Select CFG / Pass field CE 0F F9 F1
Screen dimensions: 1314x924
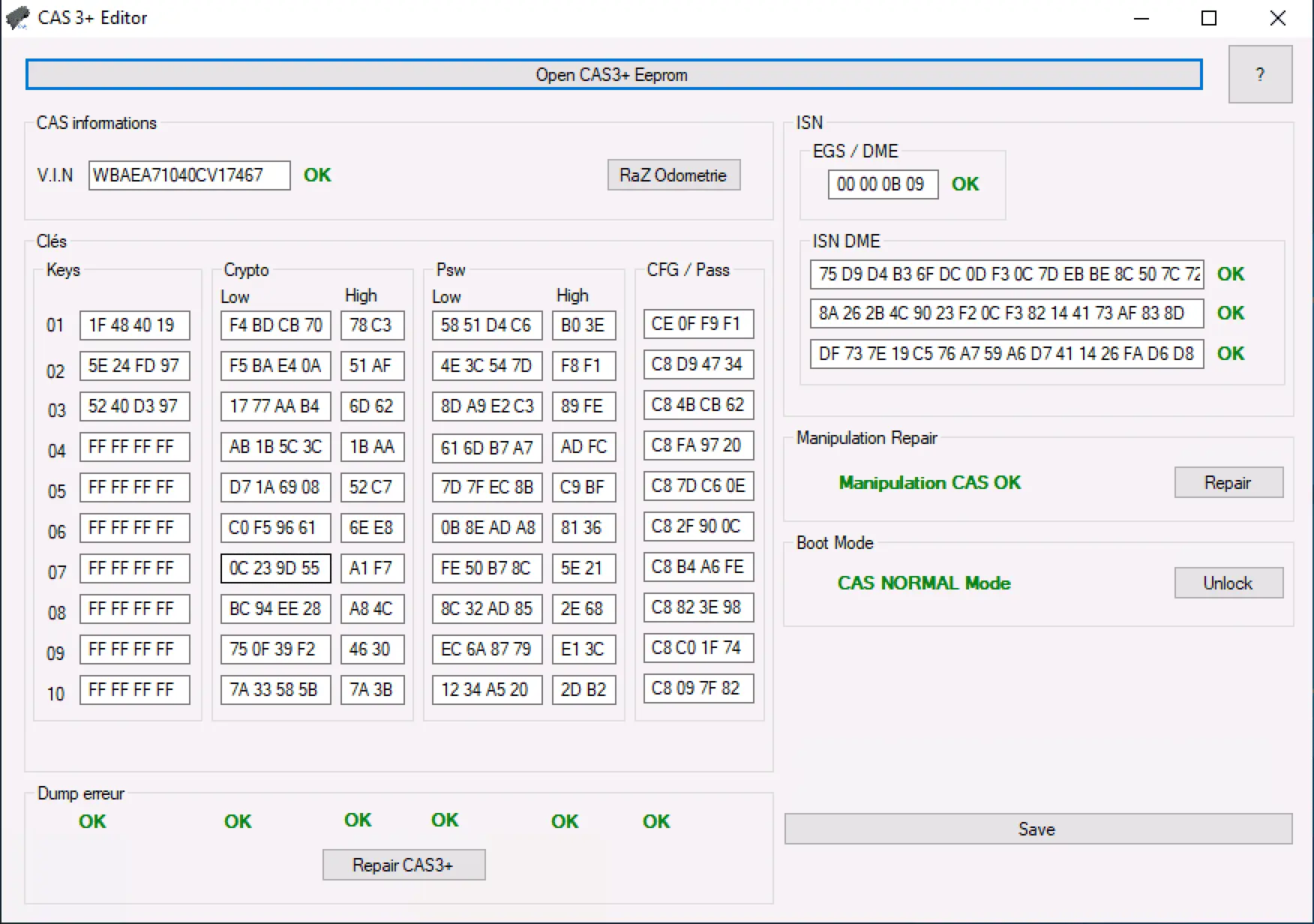coord(697,324)
